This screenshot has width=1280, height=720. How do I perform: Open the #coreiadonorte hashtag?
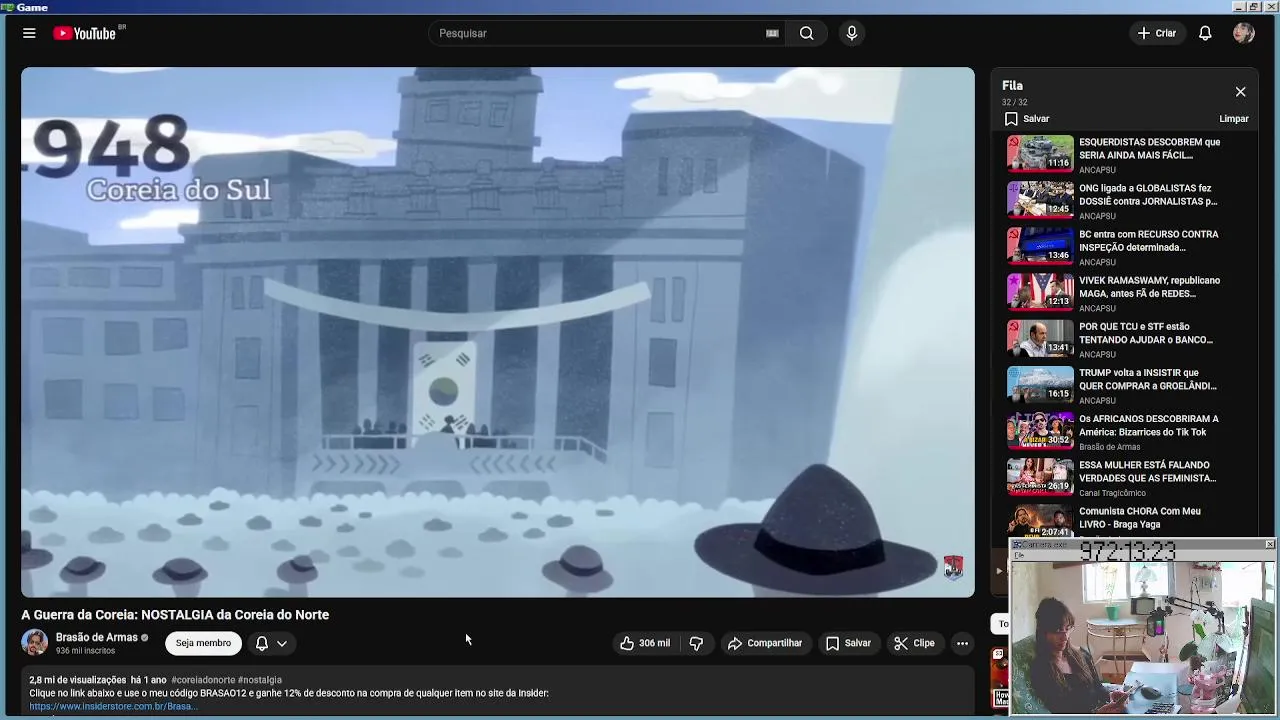point(203,680)
